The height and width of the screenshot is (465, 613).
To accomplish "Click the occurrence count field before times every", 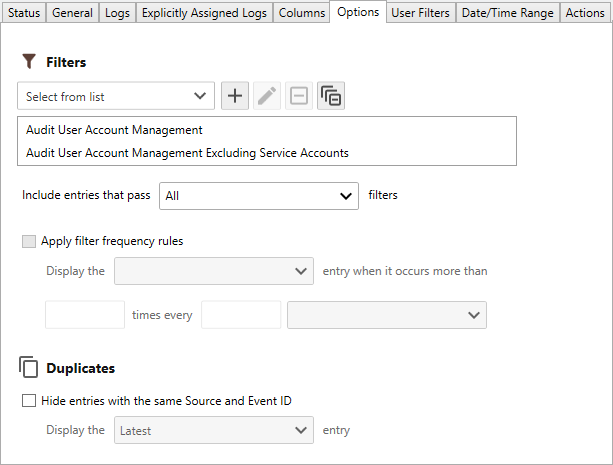I will [x=85, y=315].
